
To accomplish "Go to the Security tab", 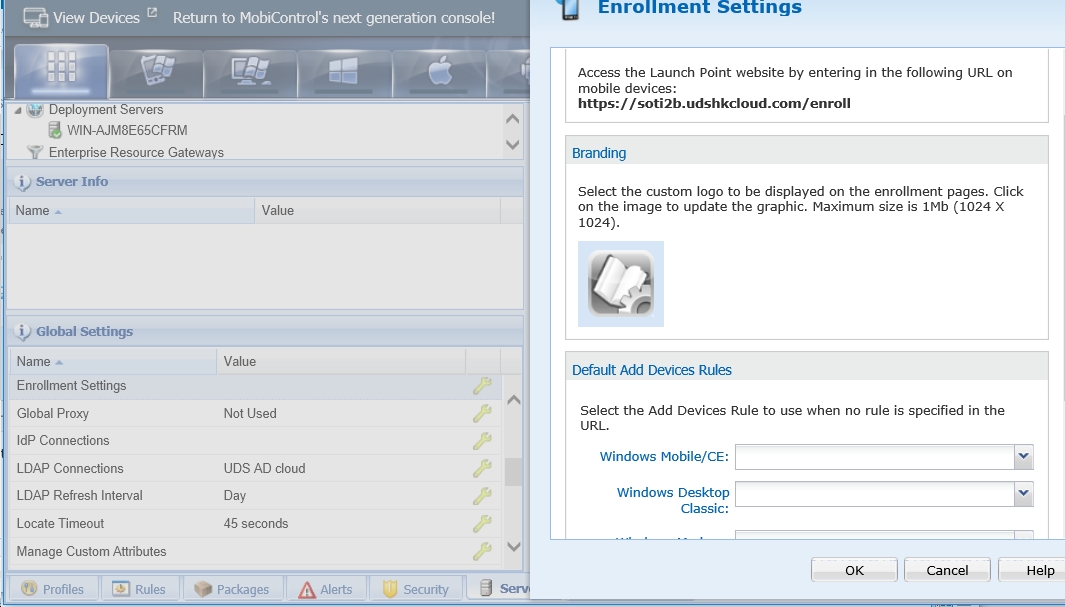I will point(416,589).
